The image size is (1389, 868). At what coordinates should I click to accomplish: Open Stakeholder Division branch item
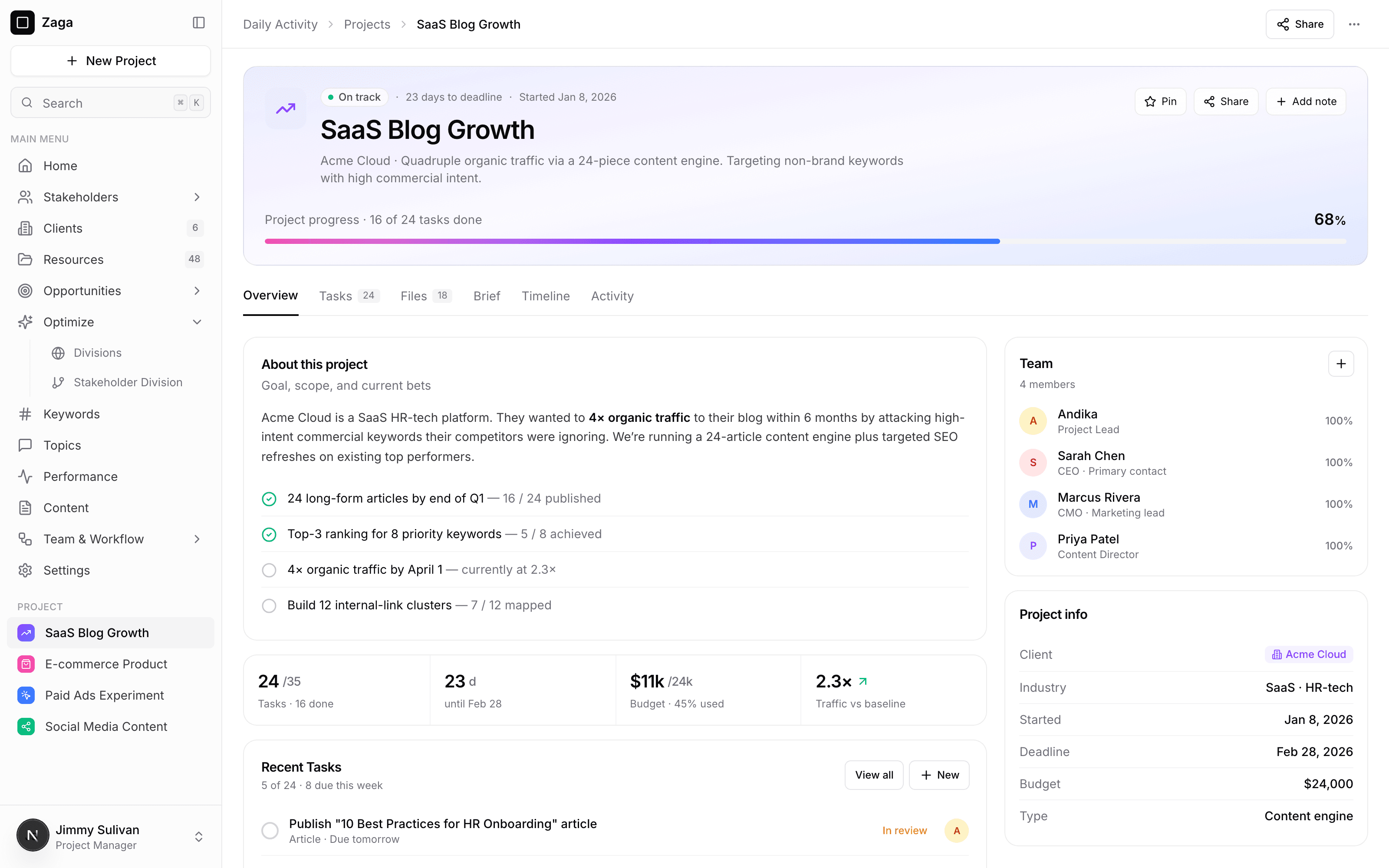coord(126,382)
